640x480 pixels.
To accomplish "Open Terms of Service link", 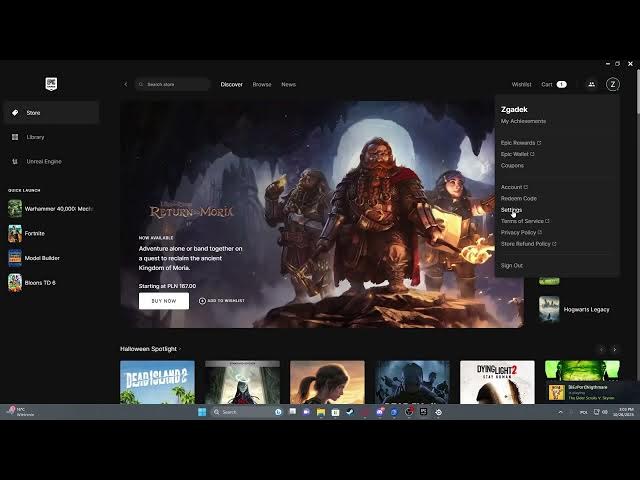I will tap(525, 221).
